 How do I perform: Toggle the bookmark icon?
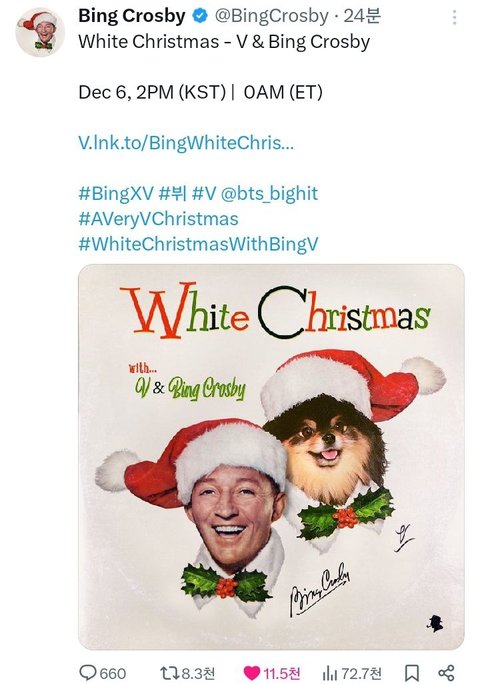411,673
